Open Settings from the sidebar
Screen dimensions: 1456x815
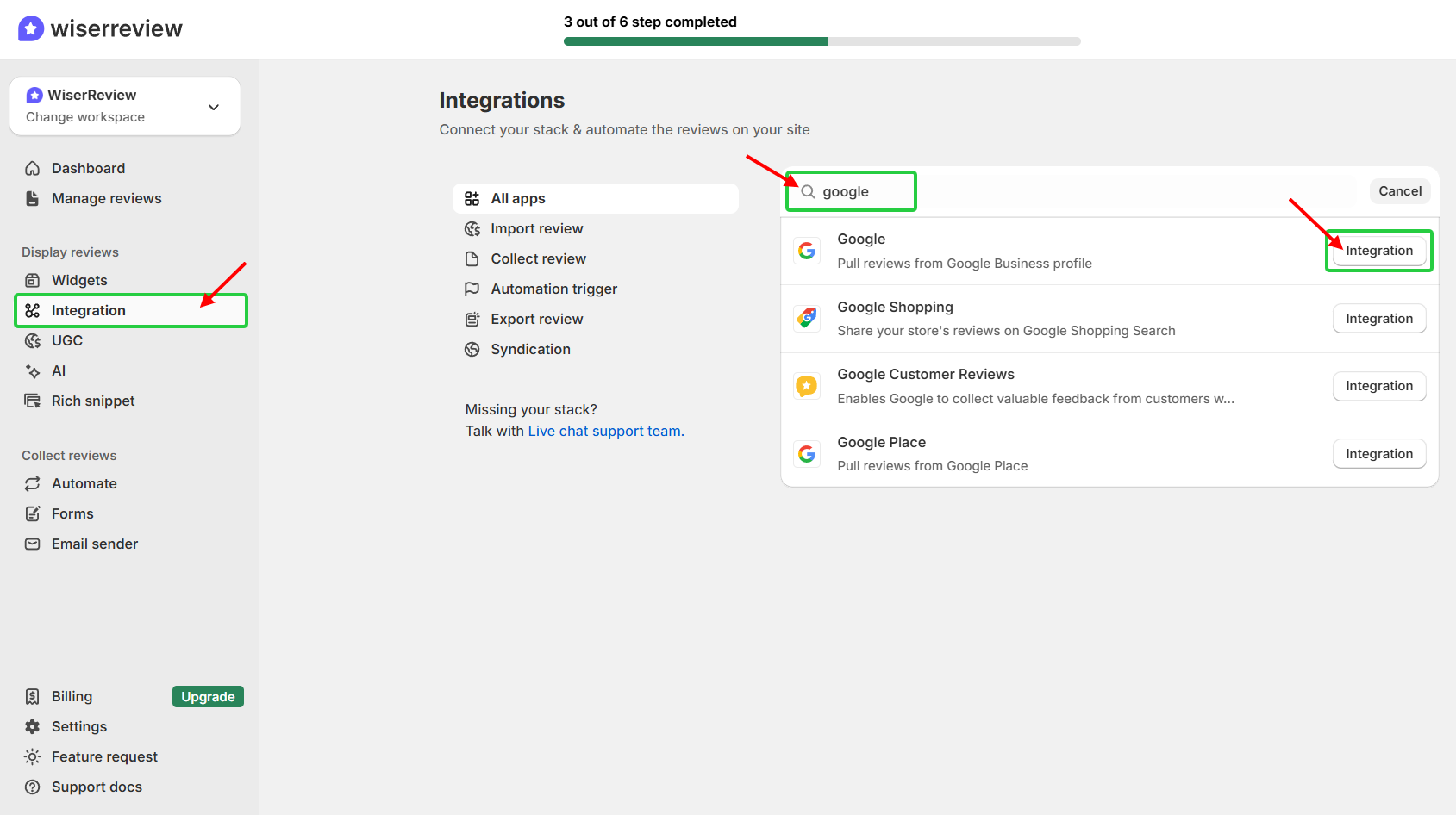point(78,726)
